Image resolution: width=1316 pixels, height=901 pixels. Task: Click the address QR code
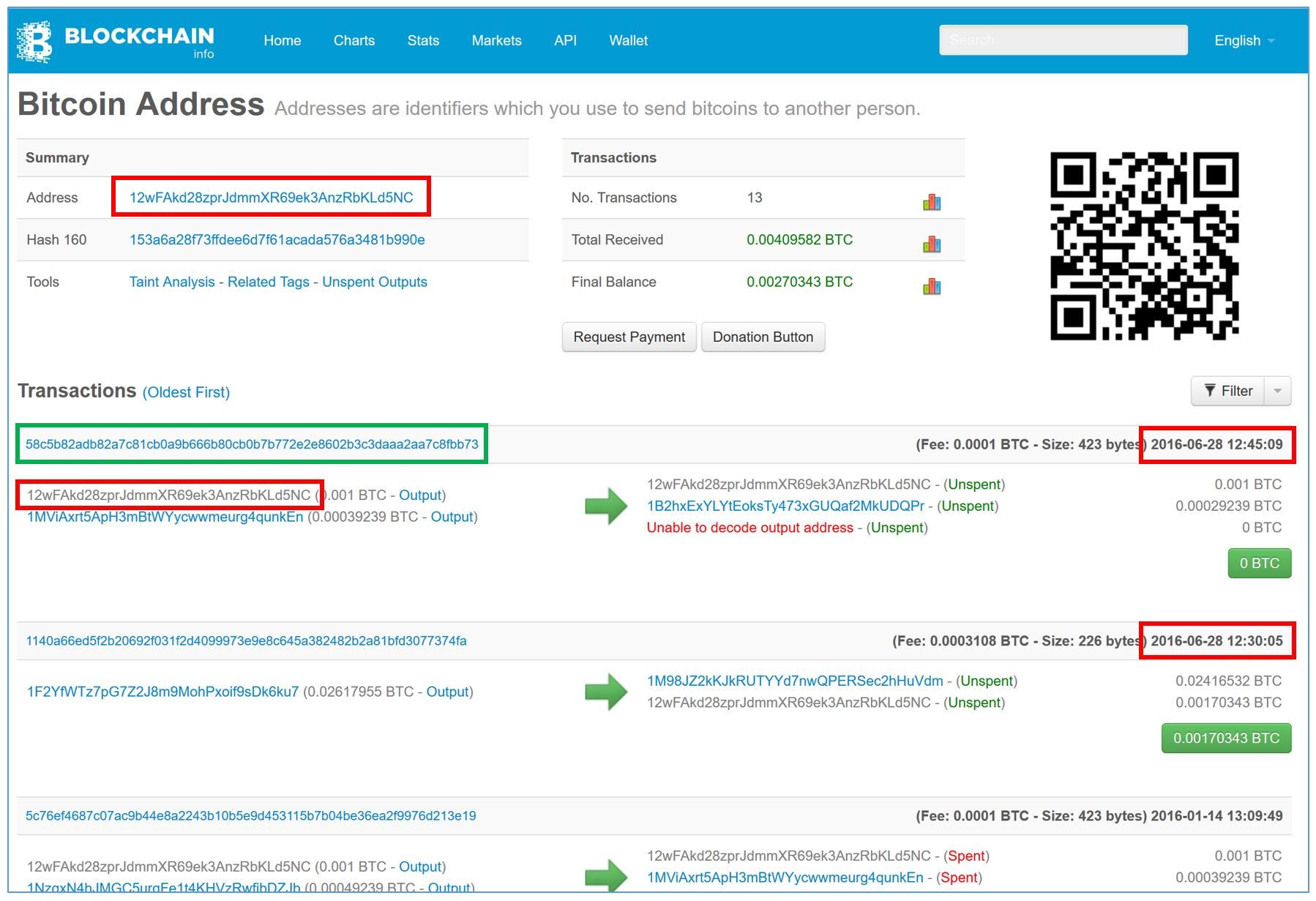coord(1144,246)
